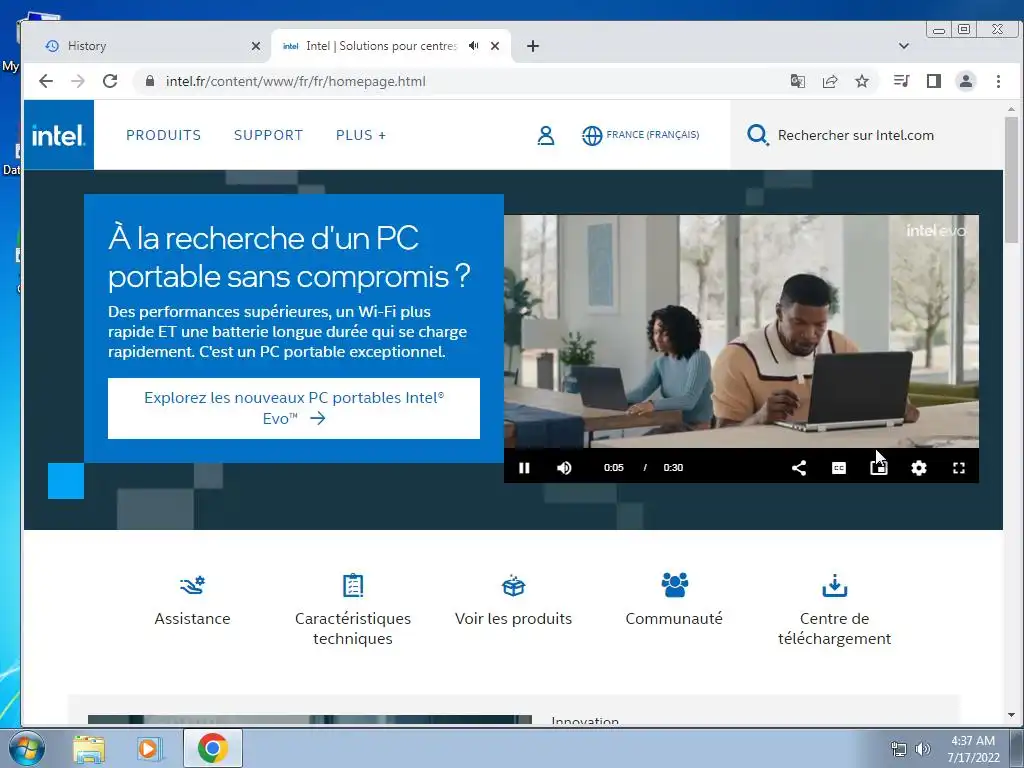Click the site lock icon in address bar
The height and width of the screenshot is (768, 1024).
click(x=150, y=81)
